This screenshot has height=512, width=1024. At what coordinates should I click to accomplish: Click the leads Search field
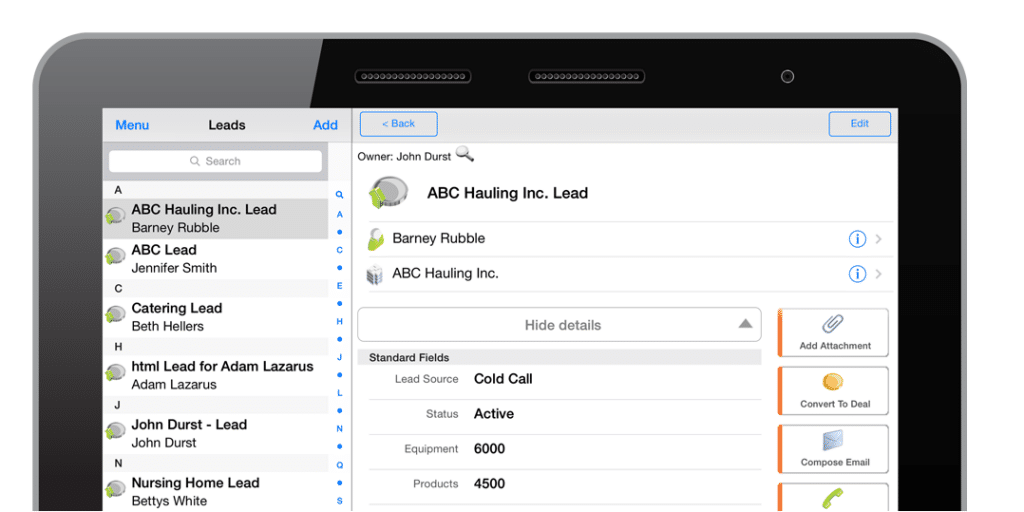click(x=215, y=161)
